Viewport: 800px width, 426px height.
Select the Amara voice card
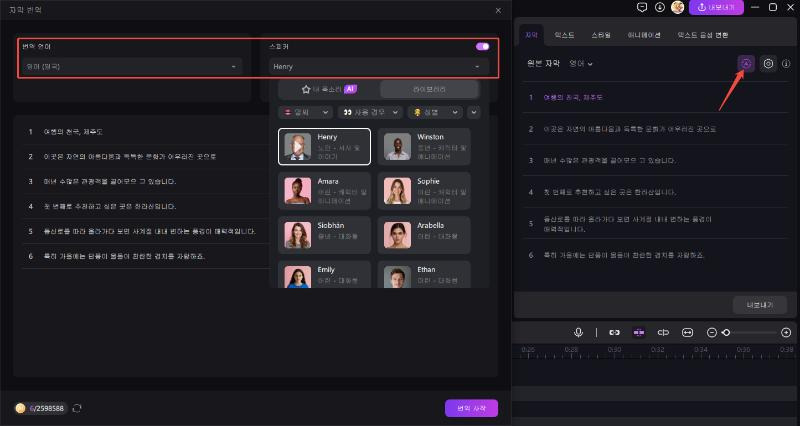[x=324, y=191]
